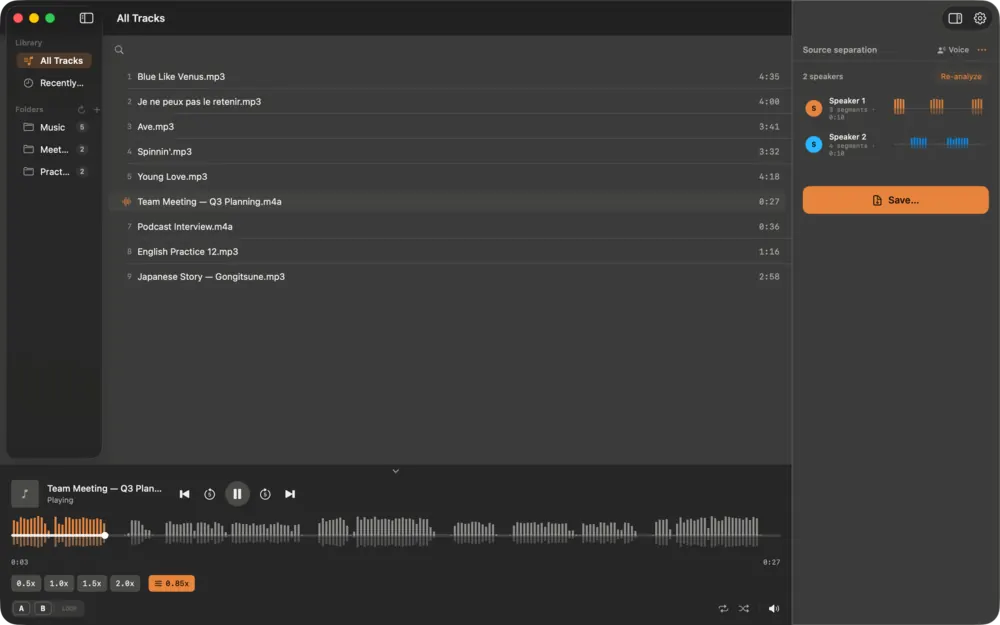The width and height of the screenshot is (1000, 625).
Task: Mute audio with the speaker icon
Action: pos(774,608)
